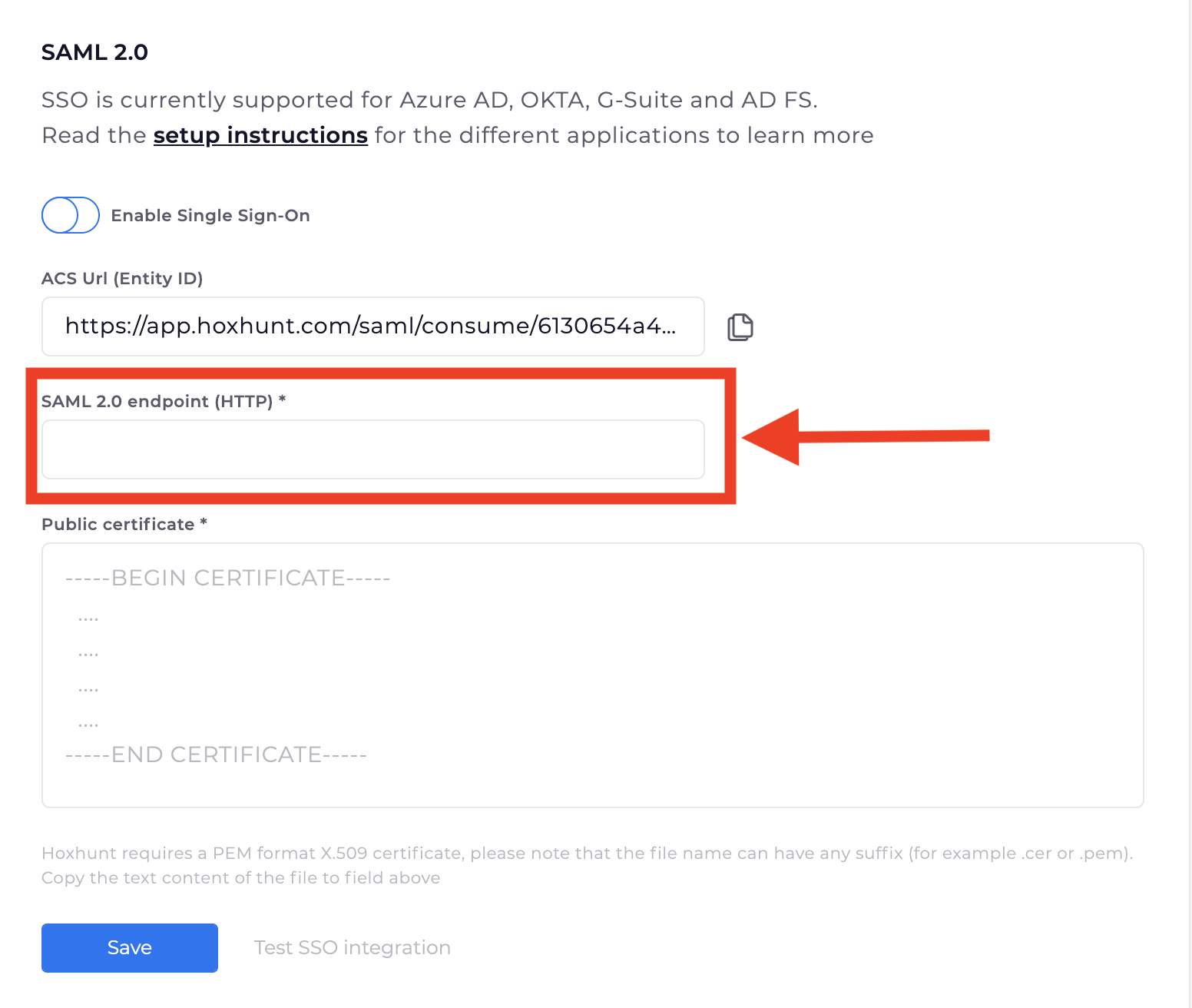Viewport: 1192px width, 1008px height.
Task: Copy the ACS Url to clipboard
Action: (740, 327)
